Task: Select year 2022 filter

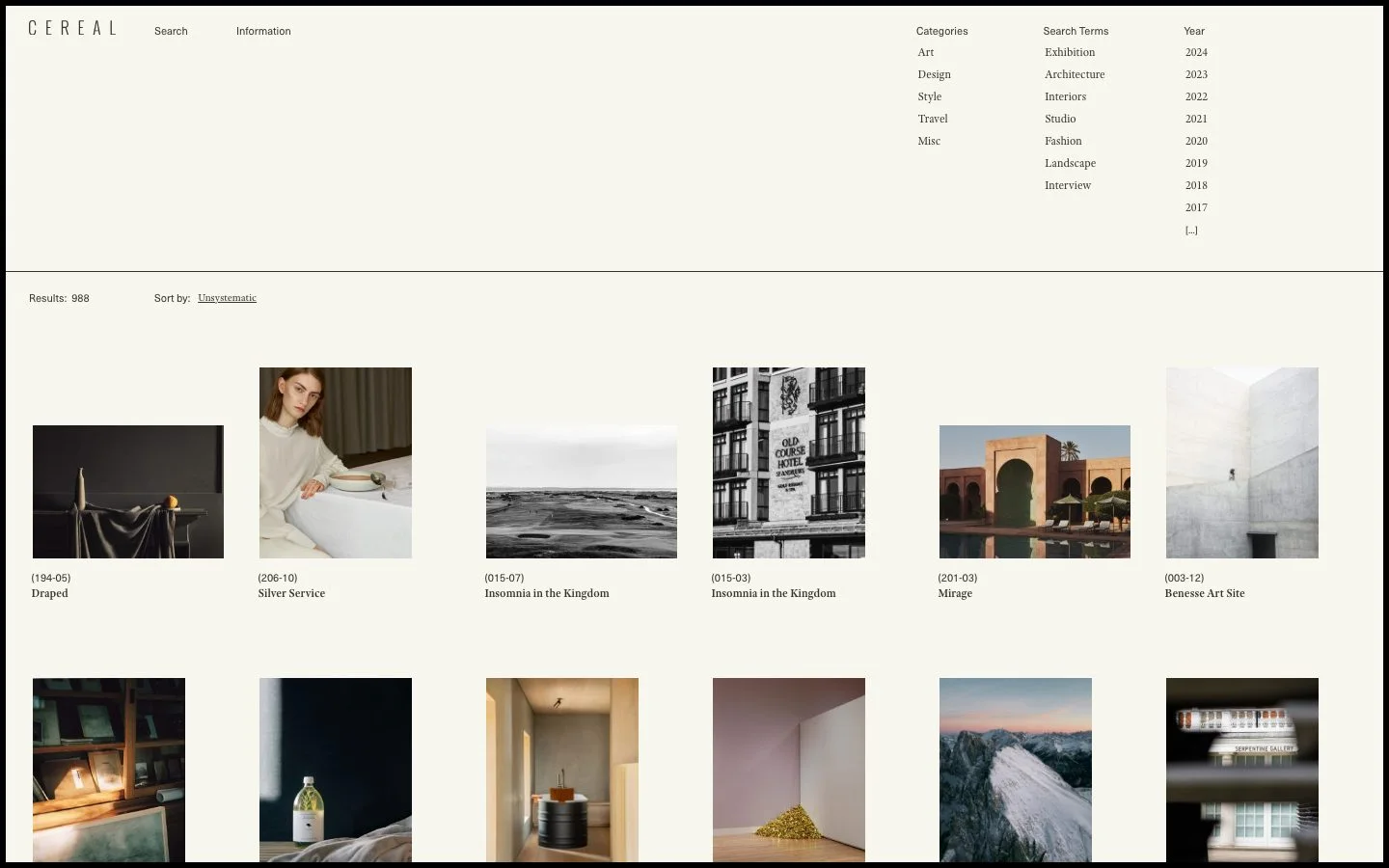Action: pos(1196,96)
